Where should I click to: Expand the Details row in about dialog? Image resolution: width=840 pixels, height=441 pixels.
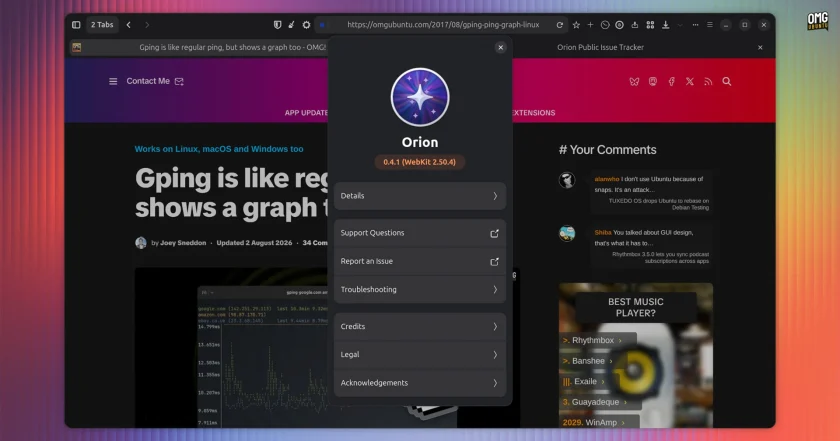[x=420, y=196]
